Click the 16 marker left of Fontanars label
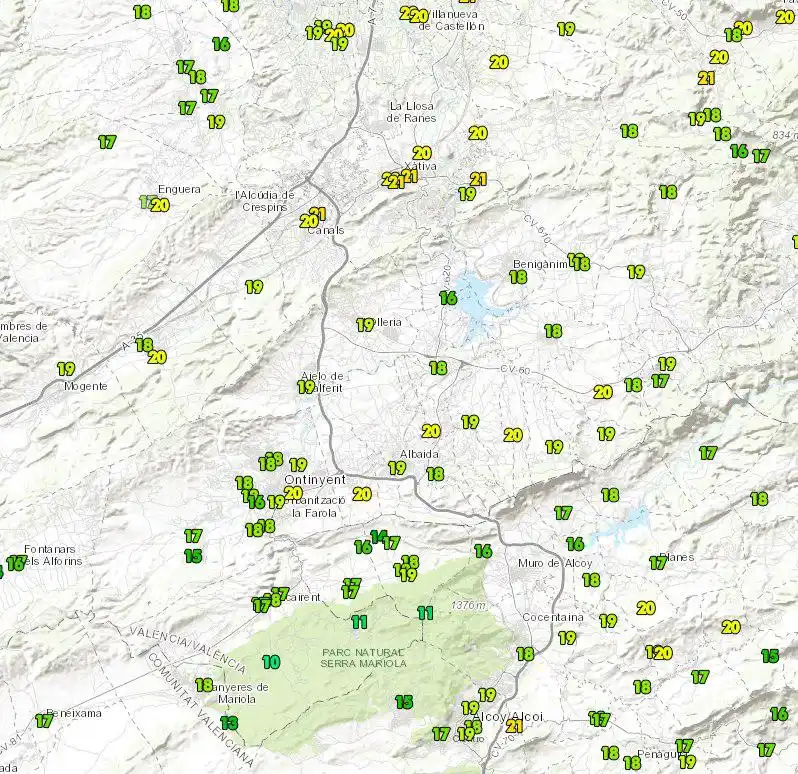Viewport: 798px width, 774px height. pos(16,563)
